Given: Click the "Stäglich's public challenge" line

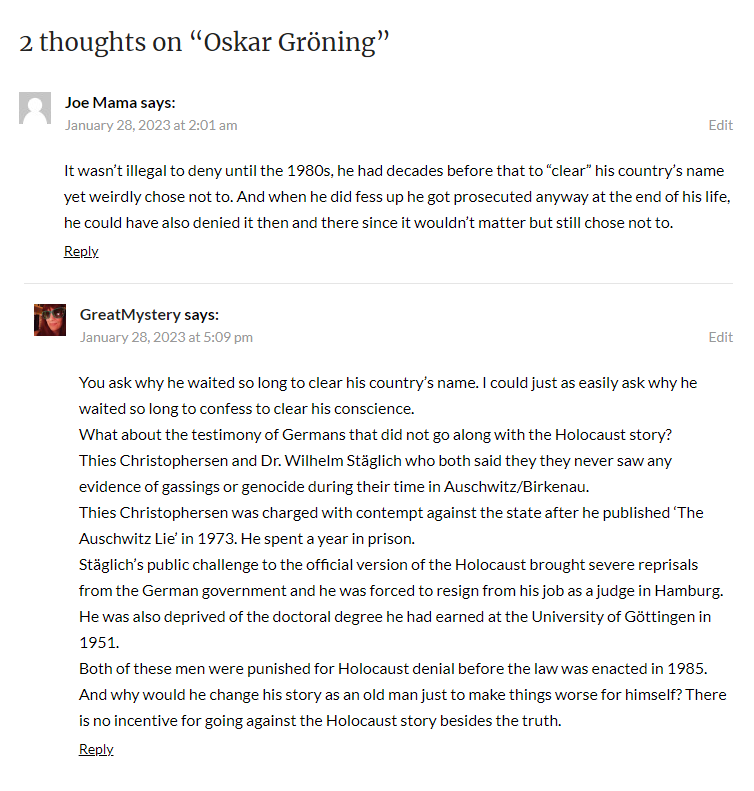Looking at the screenshot, I should [x=388, y=564].
